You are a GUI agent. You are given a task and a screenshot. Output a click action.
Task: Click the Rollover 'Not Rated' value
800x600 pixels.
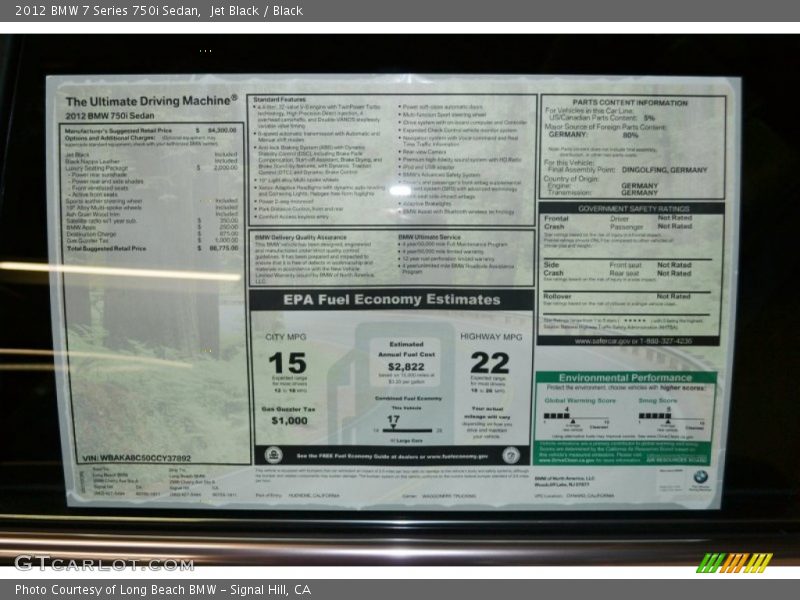coord(673,296)
